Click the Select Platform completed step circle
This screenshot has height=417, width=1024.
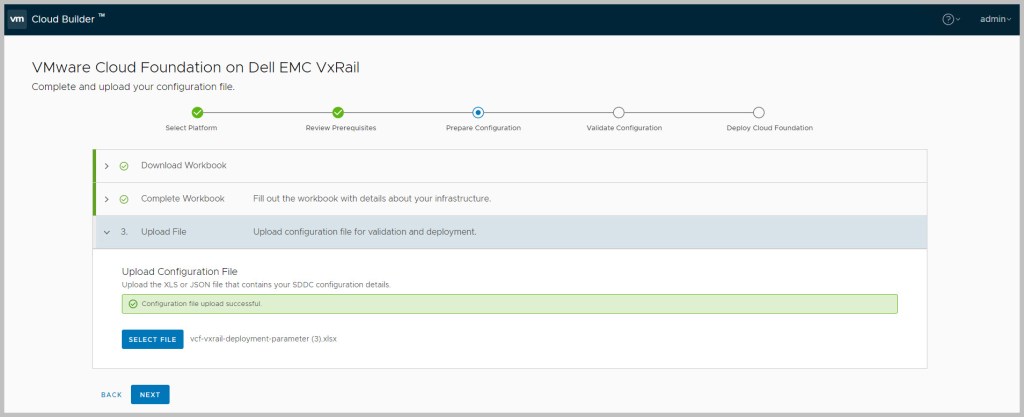197,113
